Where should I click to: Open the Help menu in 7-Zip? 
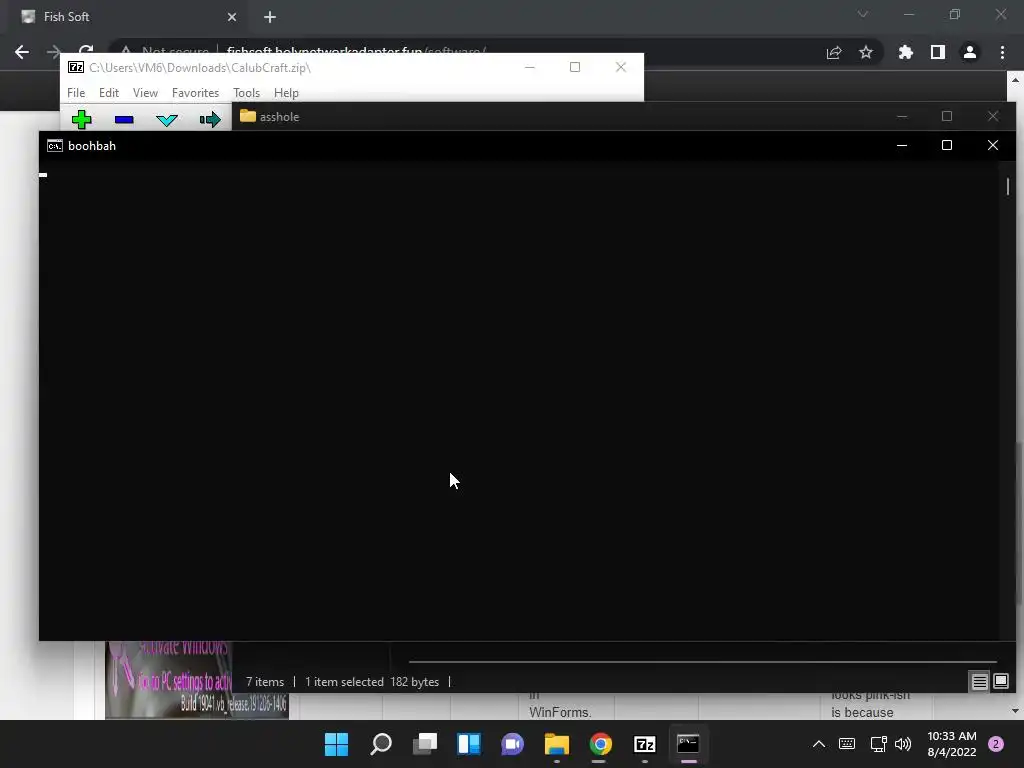pos(286,93)
